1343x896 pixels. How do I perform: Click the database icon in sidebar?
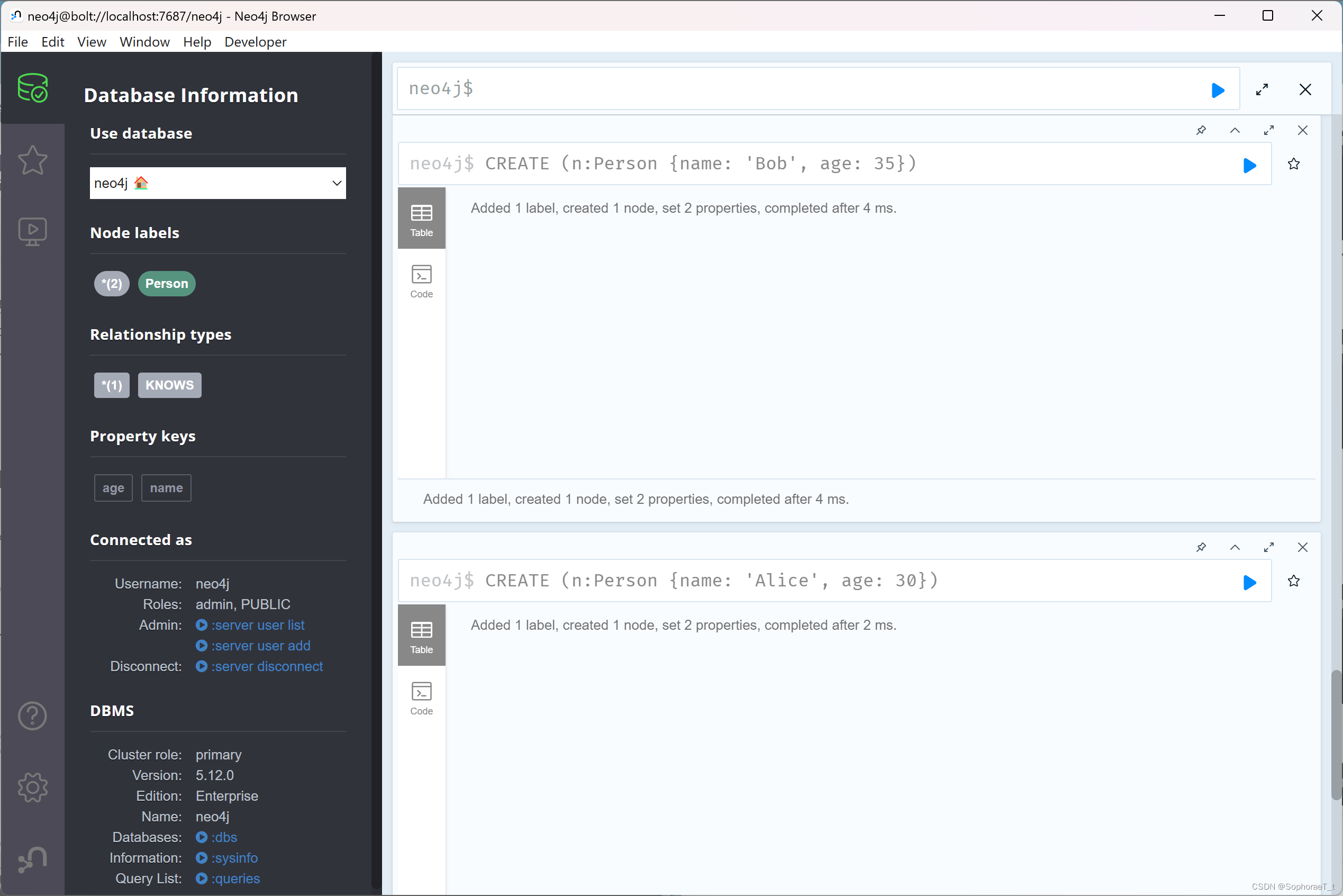(33, 88)
